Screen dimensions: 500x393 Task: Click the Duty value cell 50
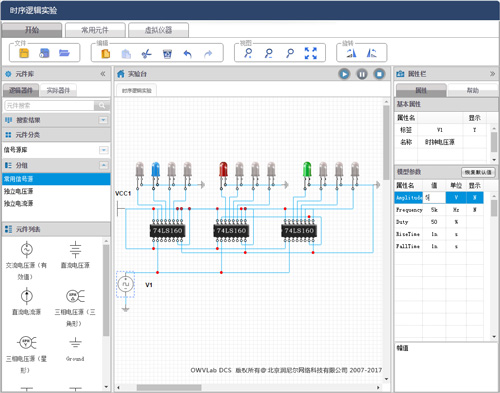(x=434, y=222)
